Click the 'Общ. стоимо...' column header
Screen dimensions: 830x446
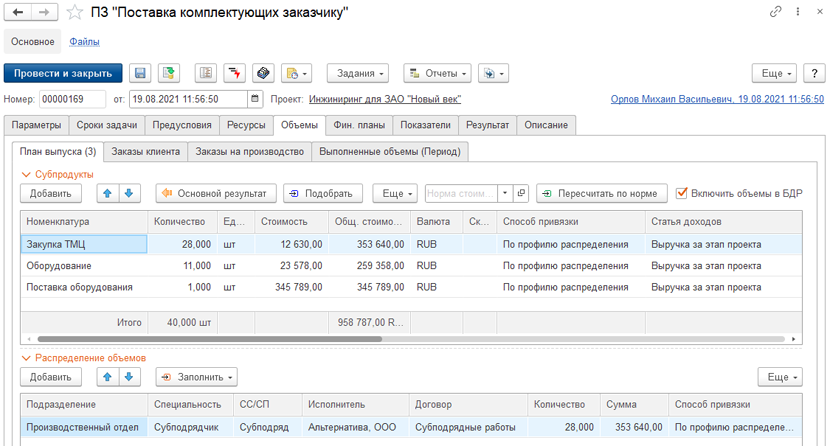tap(368, 222)
